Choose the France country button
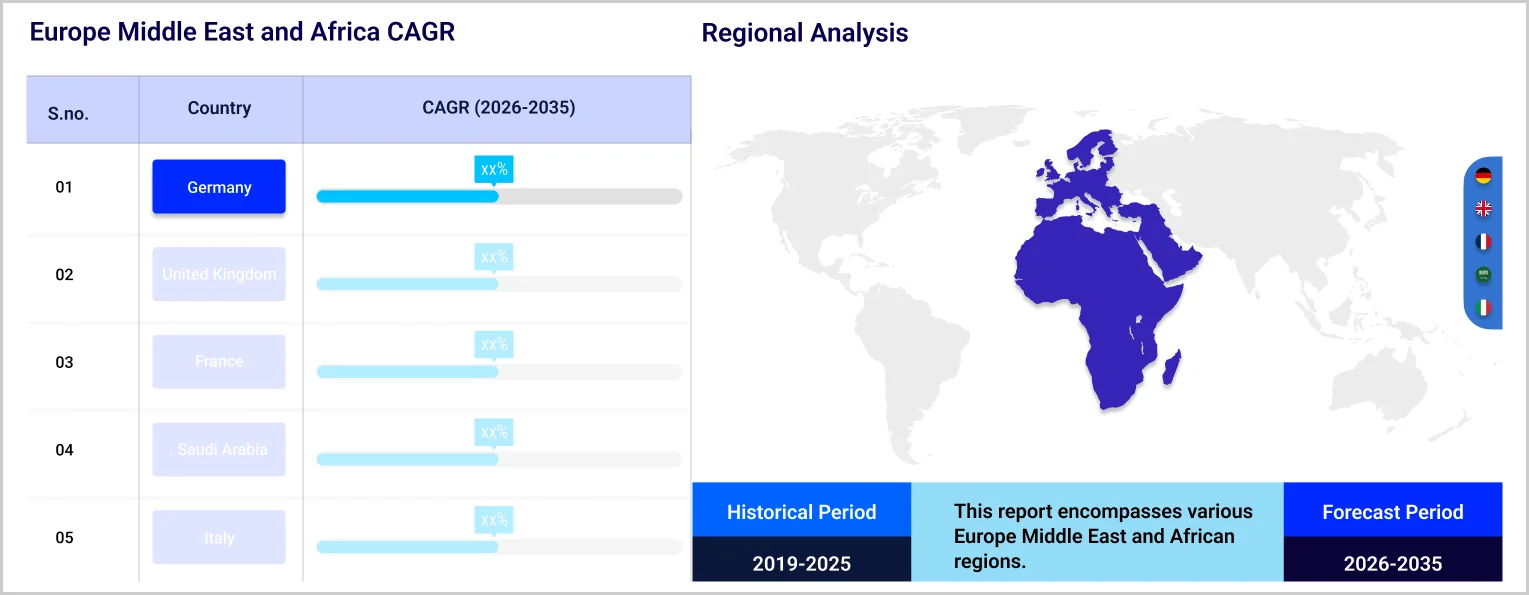Image resolution: width=1529 pixels, height=595 pixels. point(219,362)
